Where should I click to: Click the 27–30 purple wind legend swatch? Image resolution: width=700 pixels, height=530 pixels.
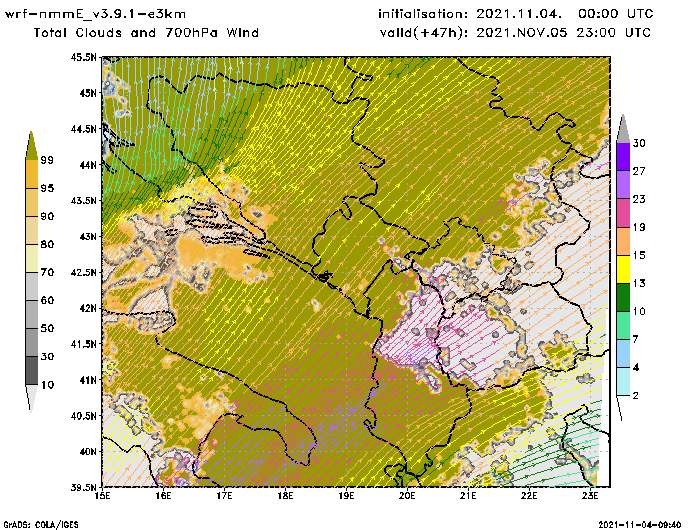click(x=623, y=157)
